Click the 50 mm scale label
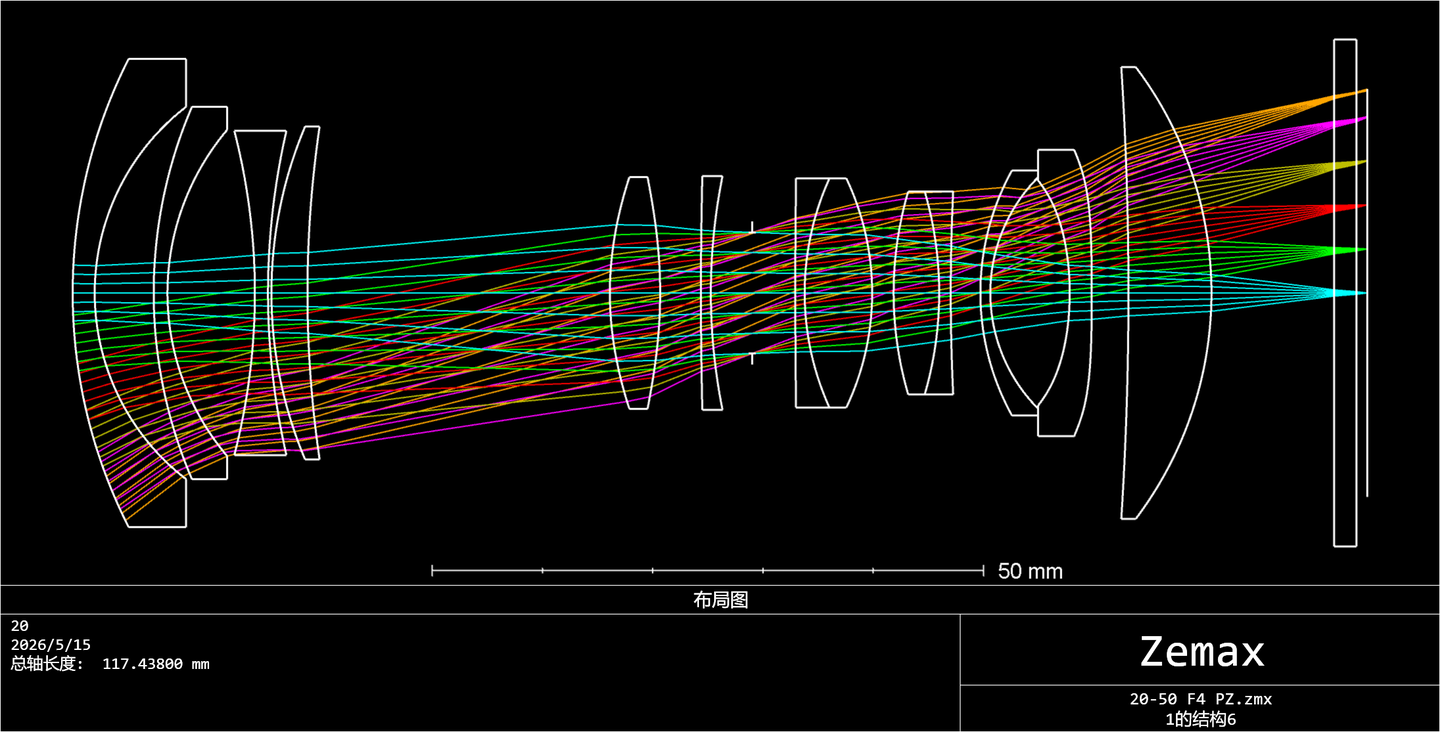 (x=1030, y=571)
